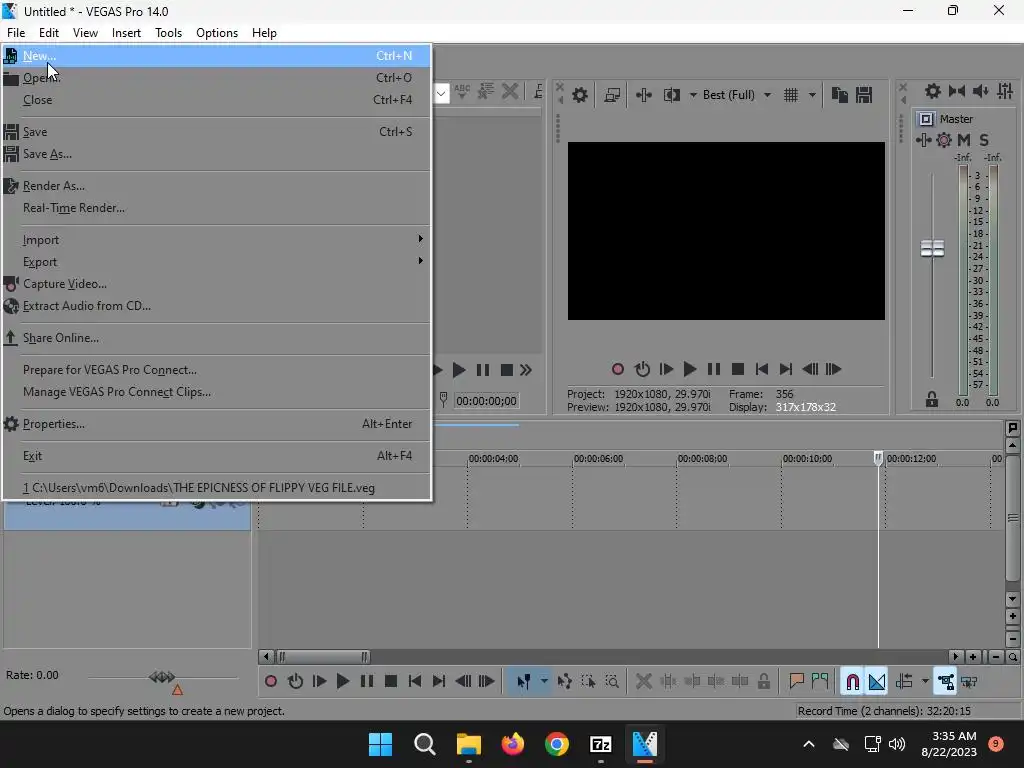
Task: Open recent FLIPPY VEG FILE.veg project
Action: click(x=216, y=488)
